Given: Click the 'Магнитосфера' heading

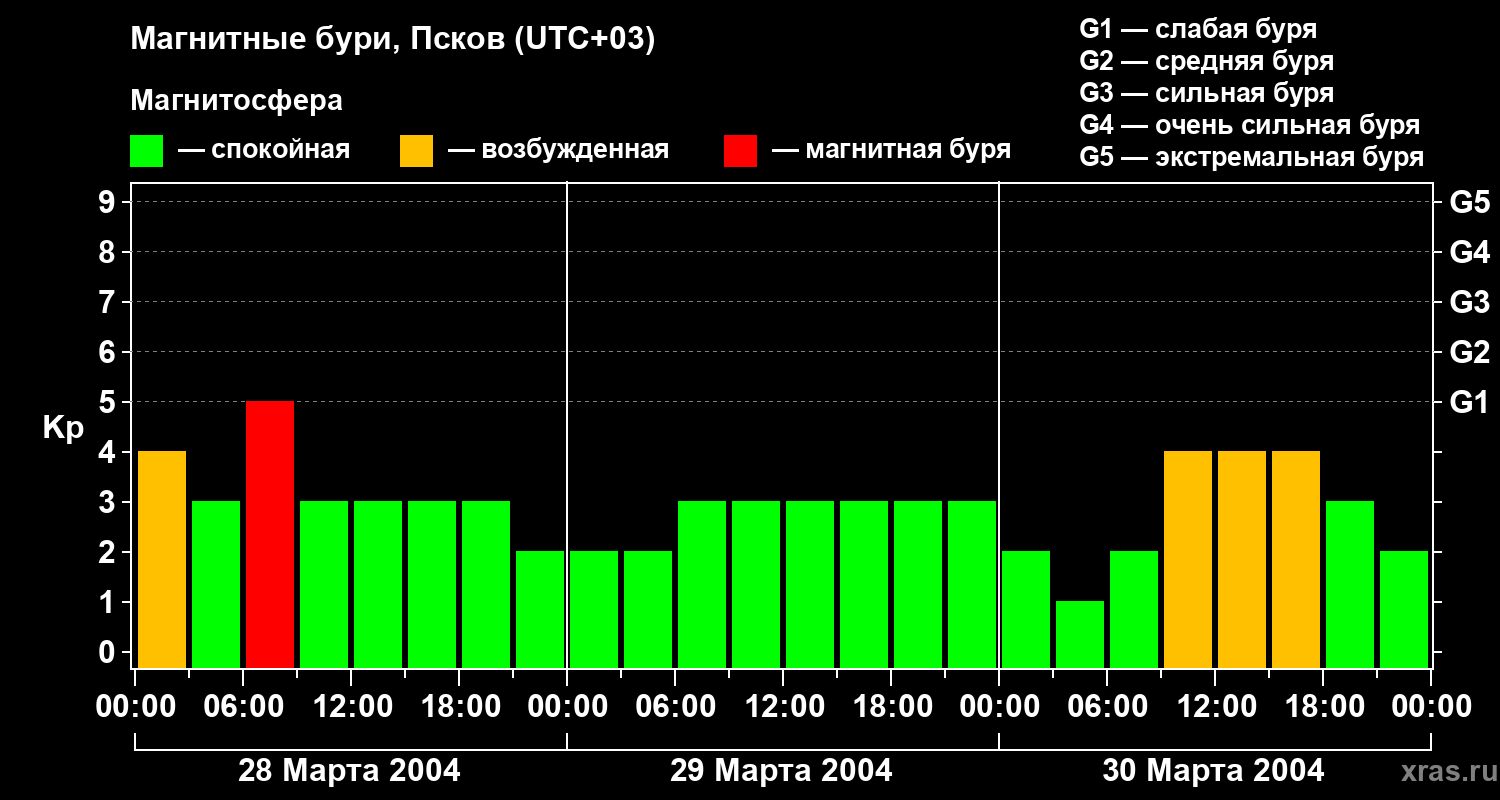Looking at the screenshot, I should pyautogui.click(x=236, y=101).
